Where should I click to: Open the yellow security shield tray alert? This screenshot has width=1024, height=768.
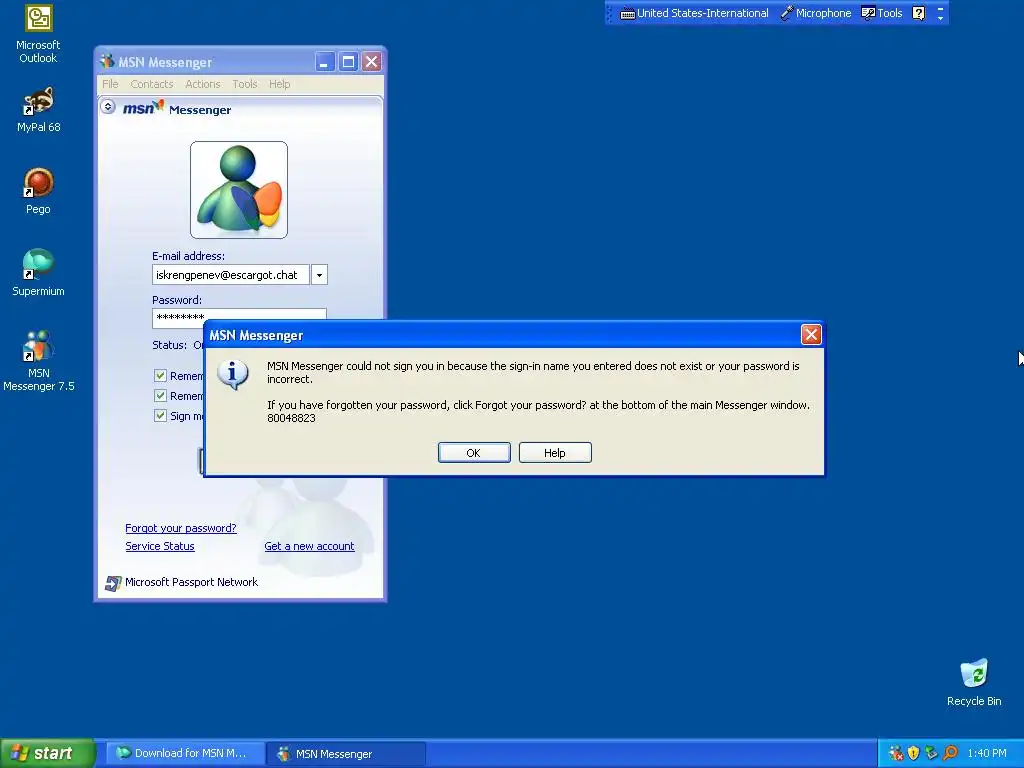pyautogui.click(x=914, y=753)
